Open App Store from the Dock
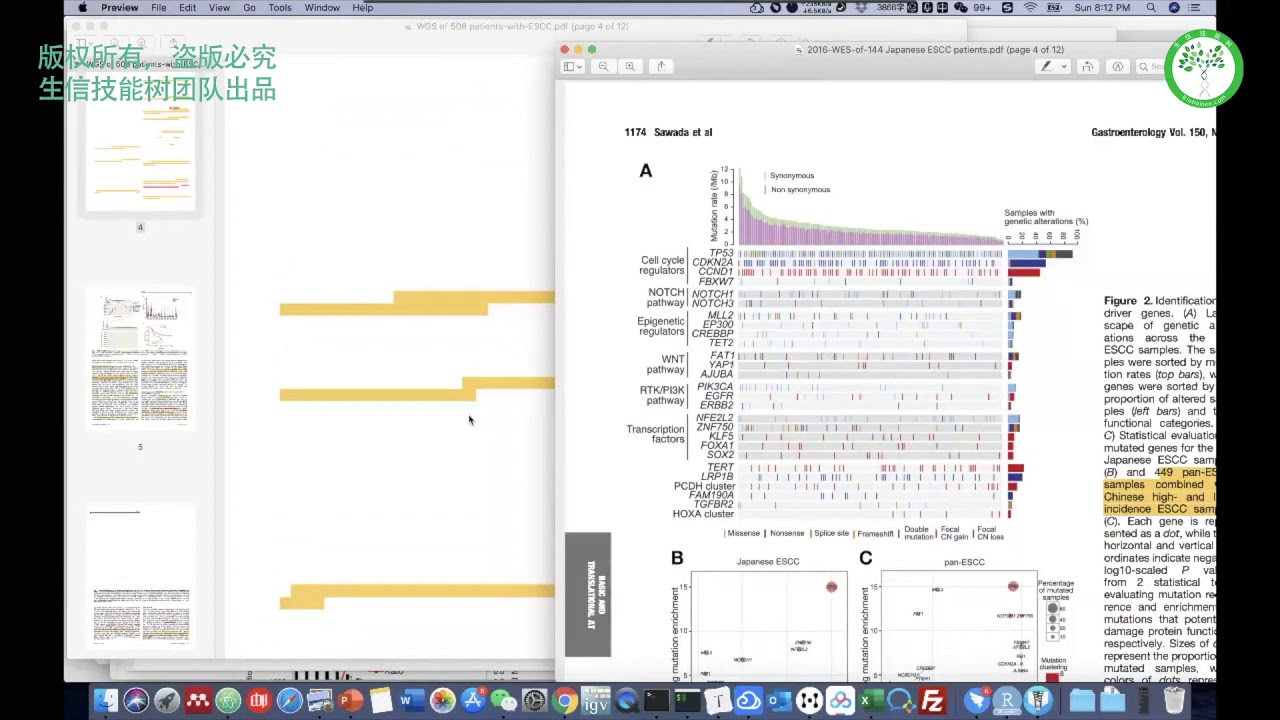Image resolution: width=1280 pixels, height=720 pixels. 473,701
